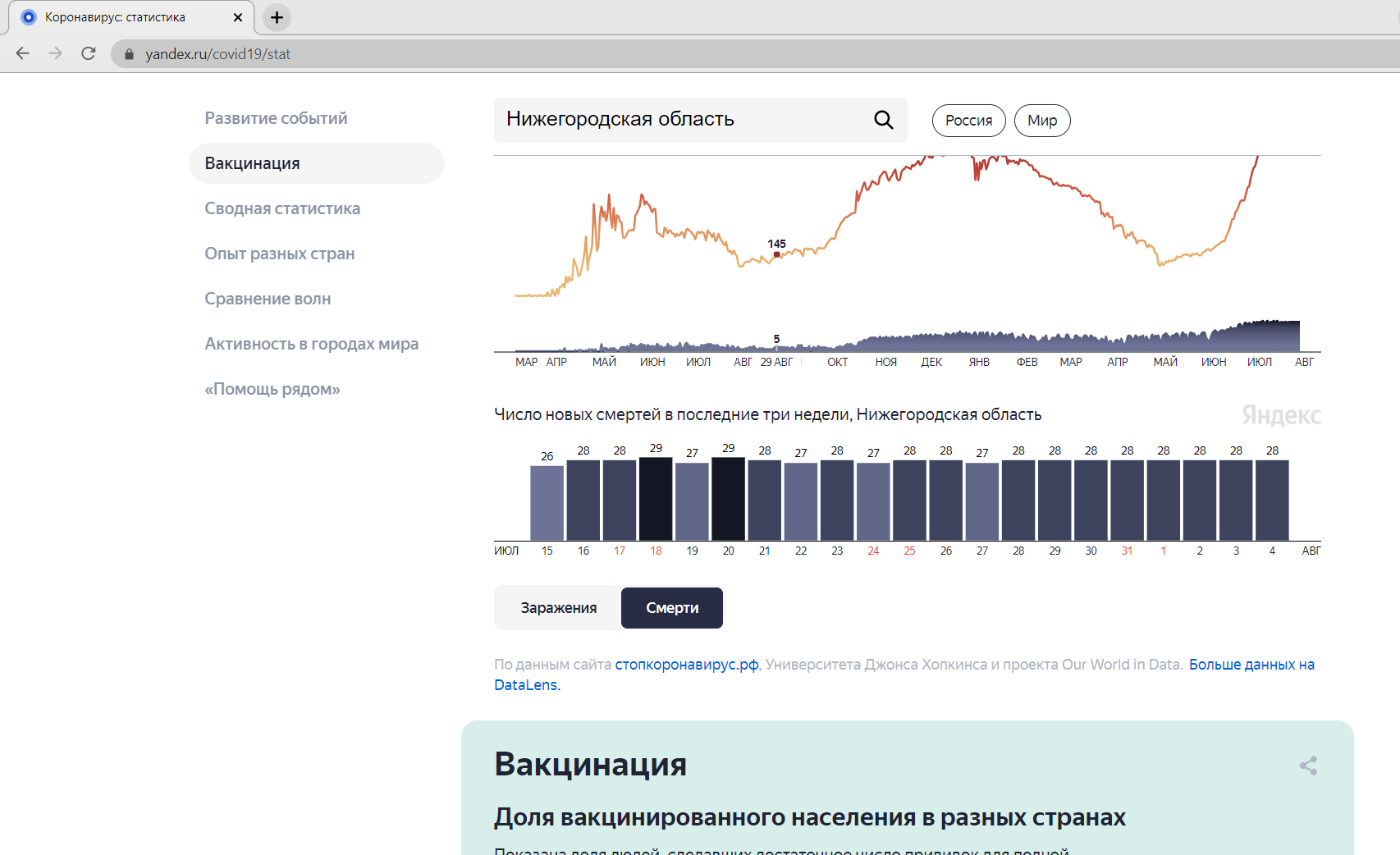1400x855 pixels.
Task: Click the bar for July 31
Action: 1128,500
